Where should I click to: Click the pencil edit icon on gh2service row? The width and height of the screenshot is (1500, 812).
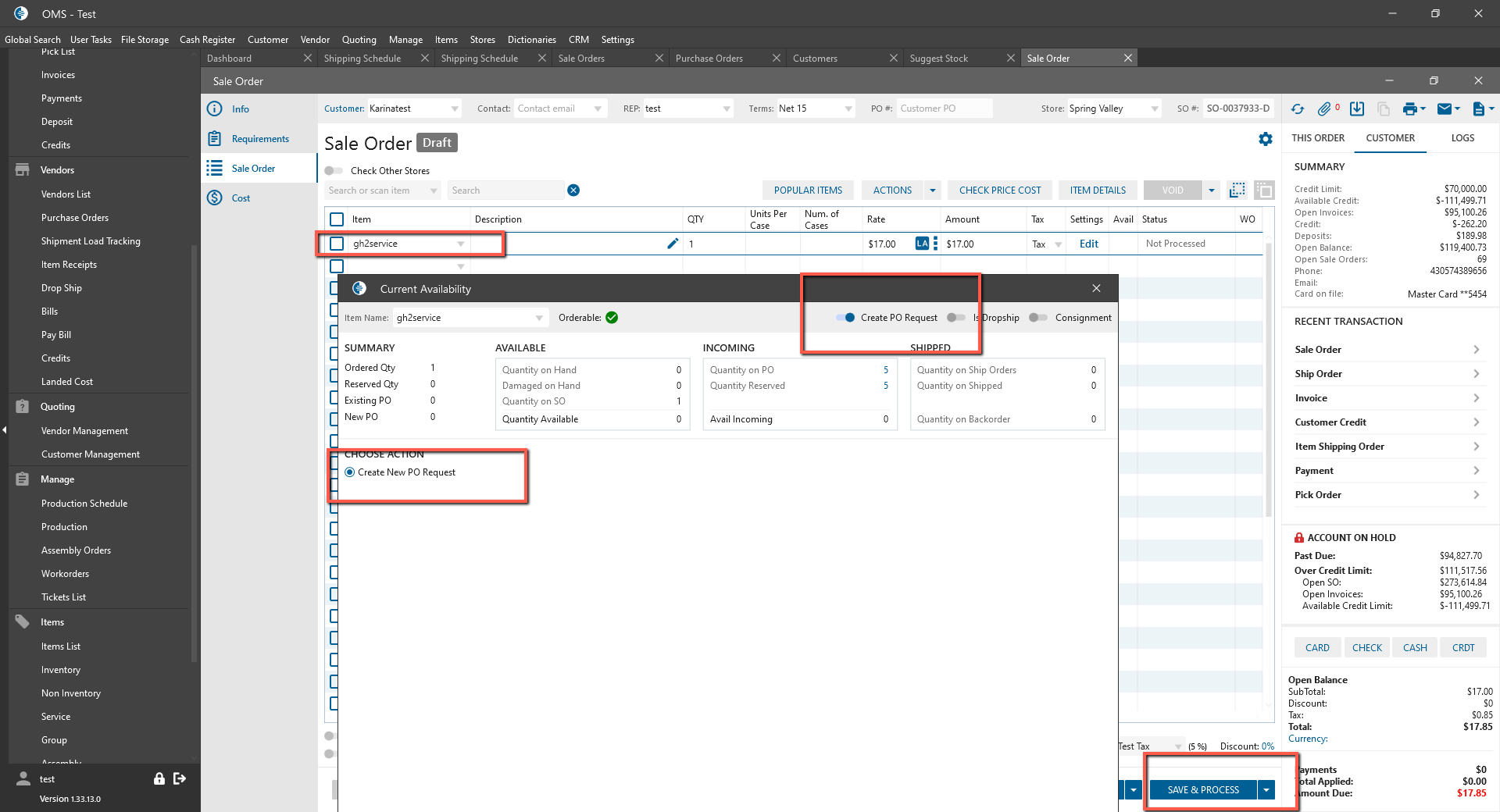(673, 244)
